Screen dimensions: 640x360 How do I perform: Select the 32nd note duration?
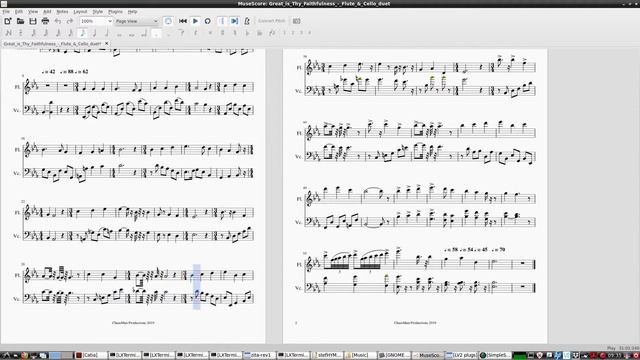click(58, 33)
